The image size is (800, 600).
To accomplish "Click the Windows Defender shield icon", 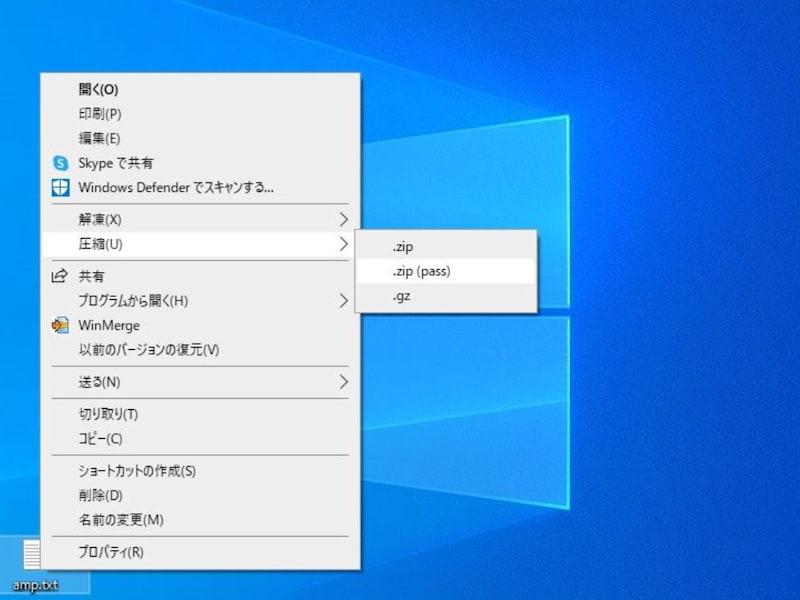I will point(60,188).
